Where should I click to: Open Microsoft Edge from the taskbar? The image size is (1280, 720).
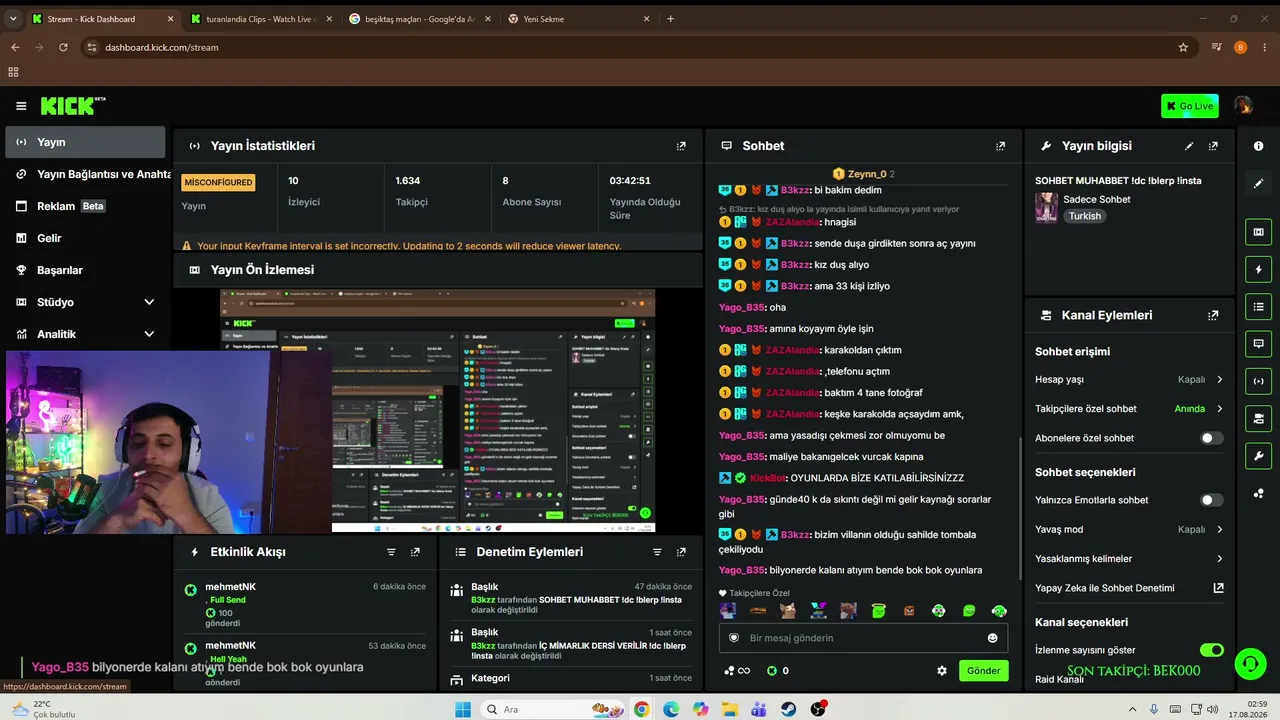(670, 709)
